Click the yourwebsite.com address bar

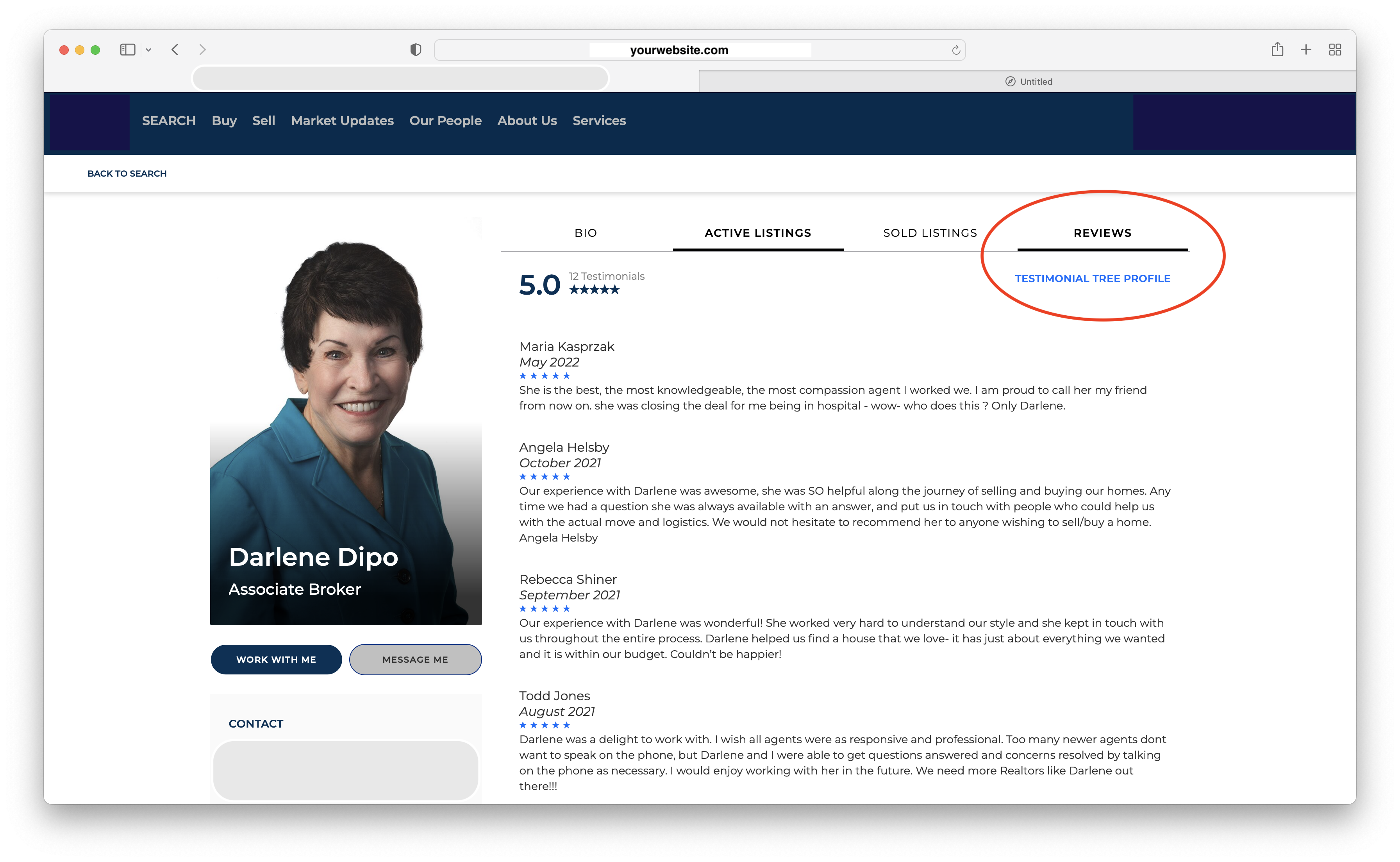pos(678,50)
